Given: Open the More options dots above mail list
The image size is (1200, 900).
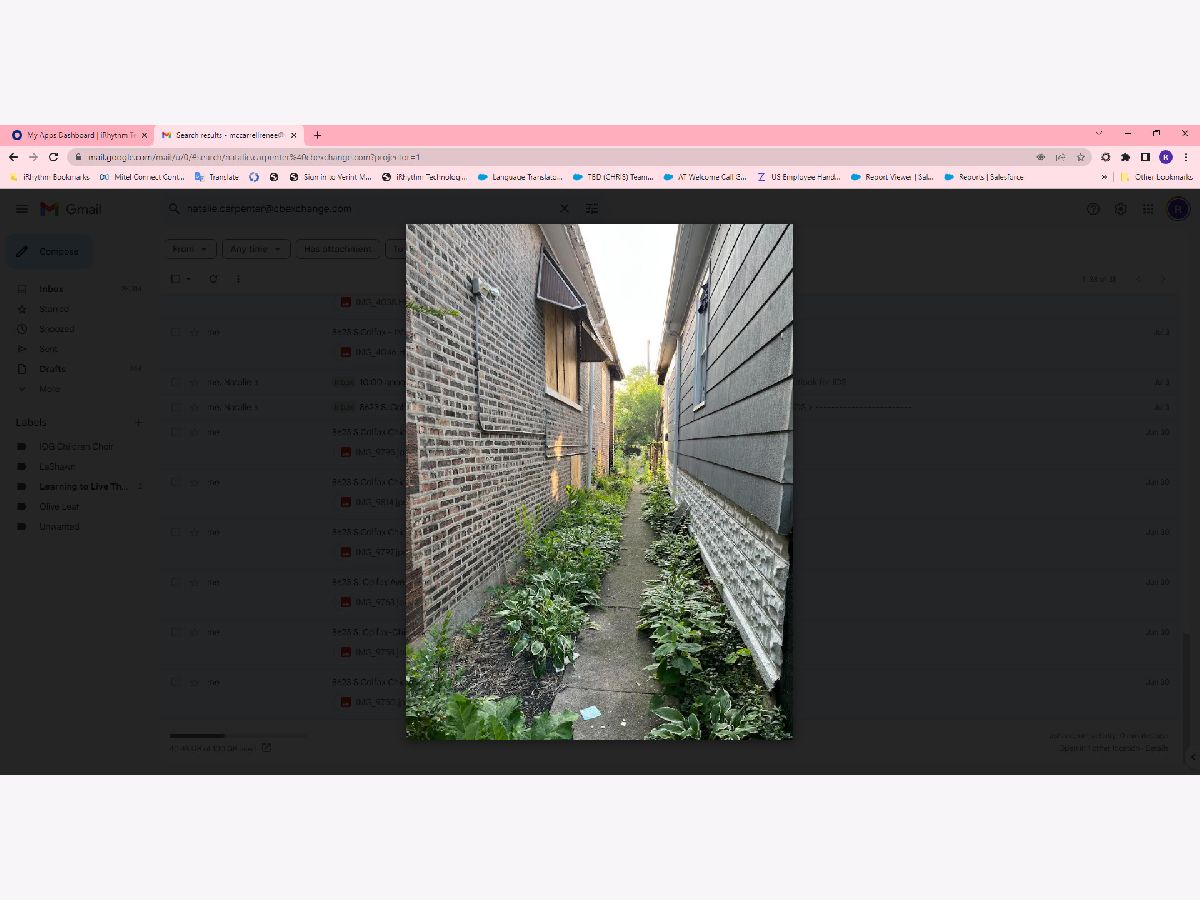Looking at the screenshot, I should pos(238,279).
